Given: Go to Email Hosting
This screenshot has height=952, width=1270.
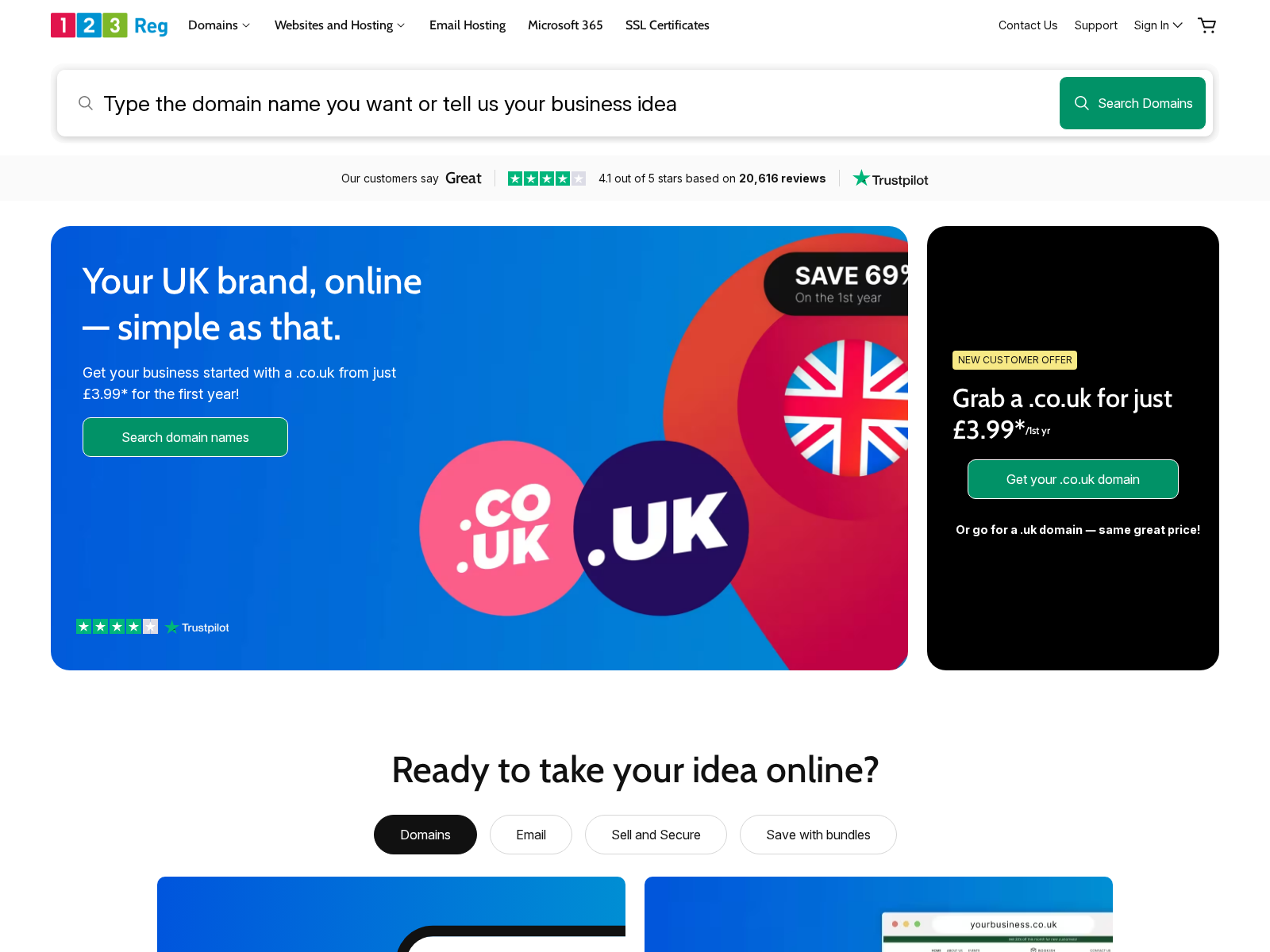Looking at the screenshot, I should (x=468, y=25).
